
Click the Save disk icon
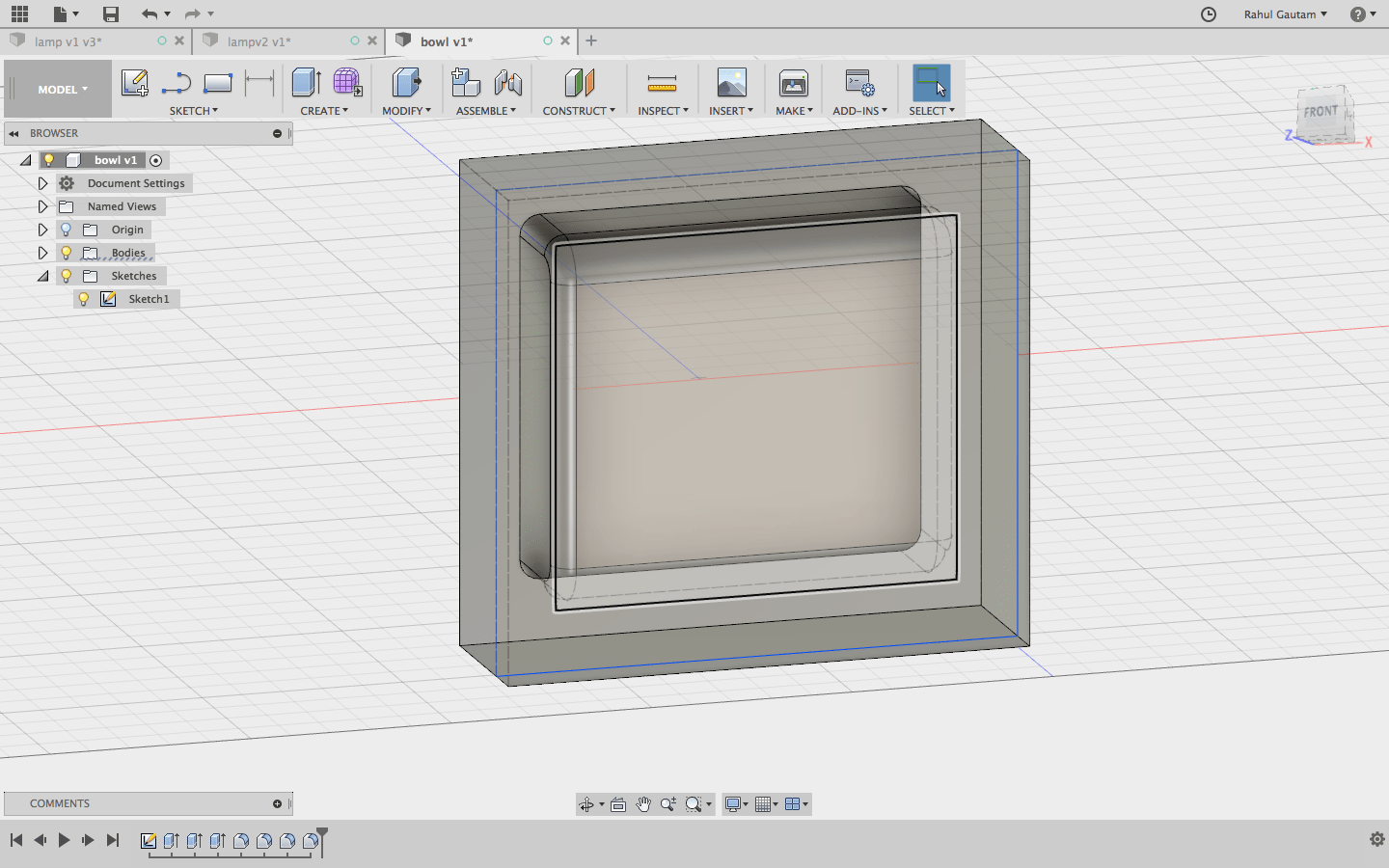click(111, 14)
